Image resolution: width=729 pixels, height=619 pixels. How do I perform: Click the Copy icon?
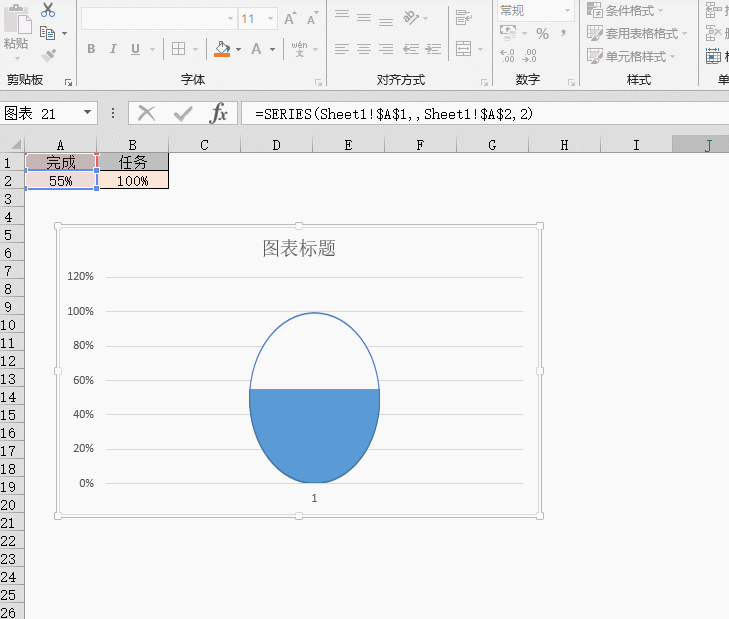pyautogui.click(x=47, y=33)
